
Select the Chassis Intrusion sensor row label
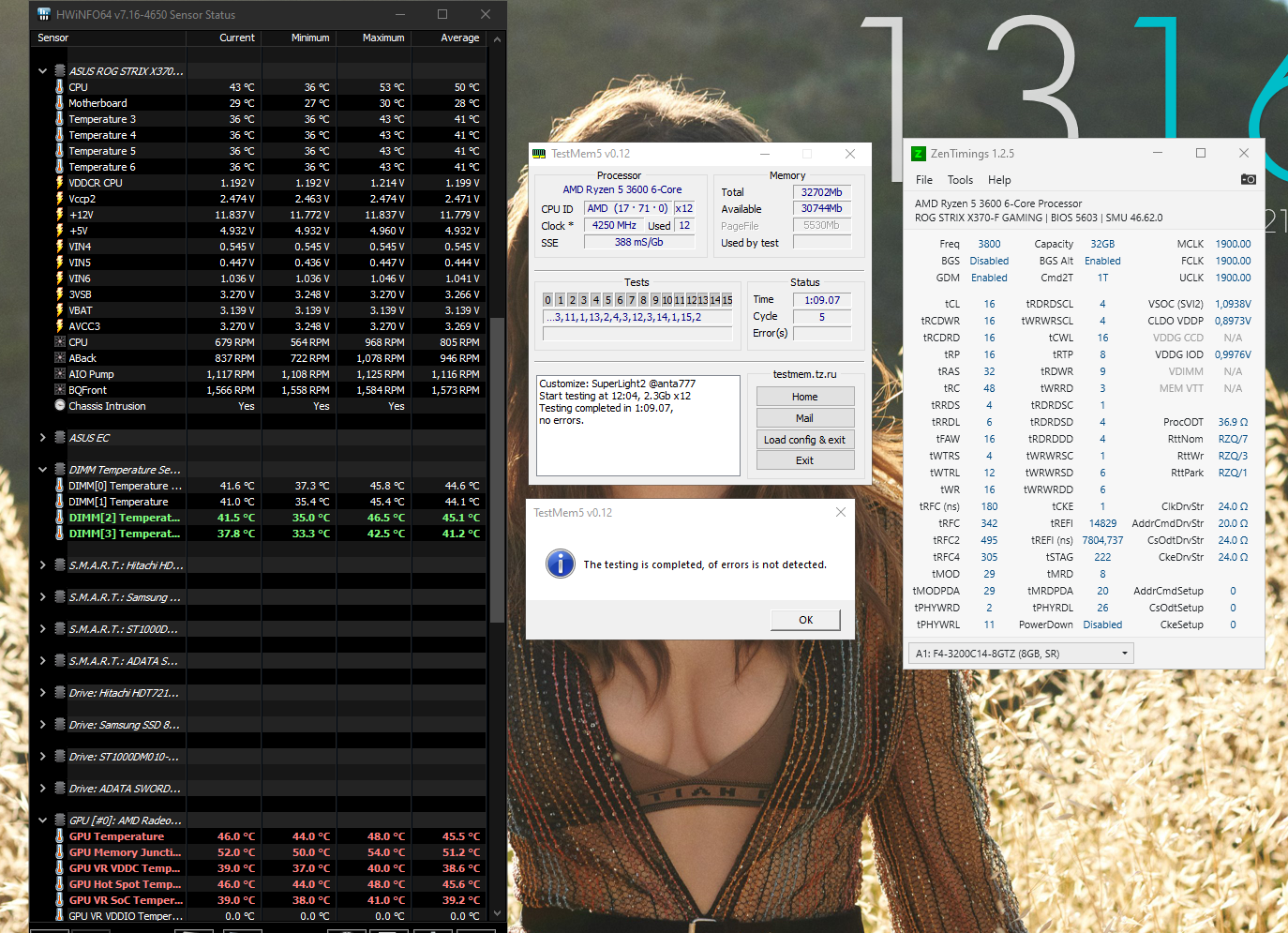(x=107, y=406)
